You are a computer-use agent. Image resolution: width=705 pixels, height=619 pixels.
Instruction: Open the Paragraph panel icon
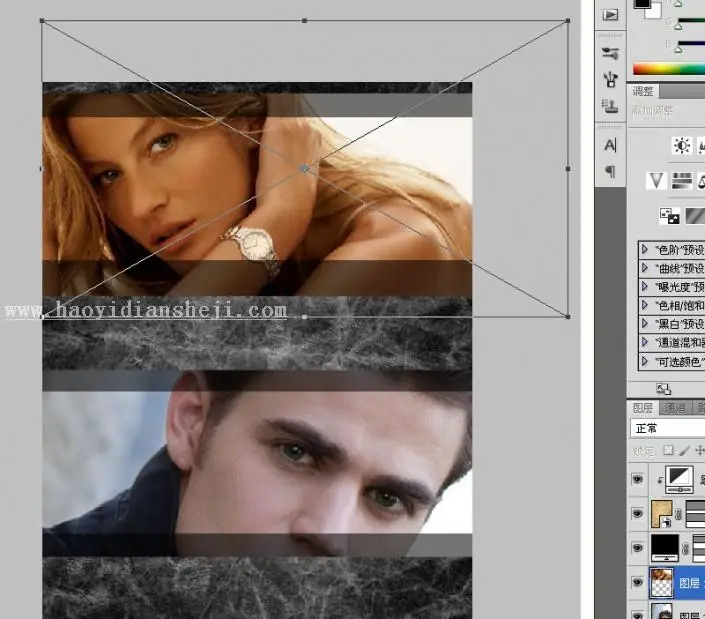click(610, 171)
